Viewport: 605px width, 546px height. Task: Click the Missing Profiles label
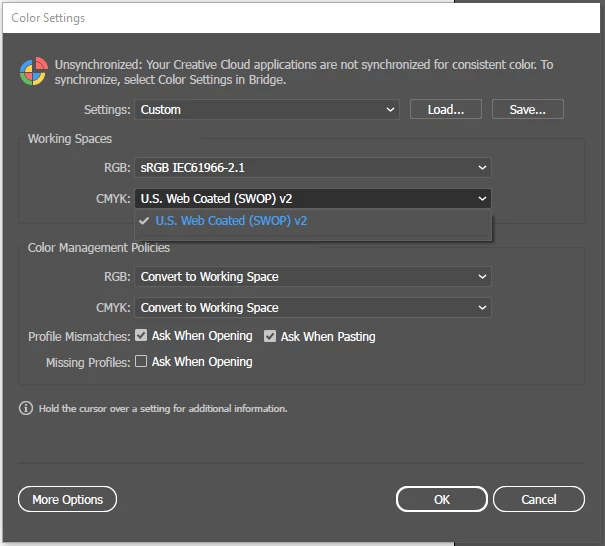click(88, 362)
